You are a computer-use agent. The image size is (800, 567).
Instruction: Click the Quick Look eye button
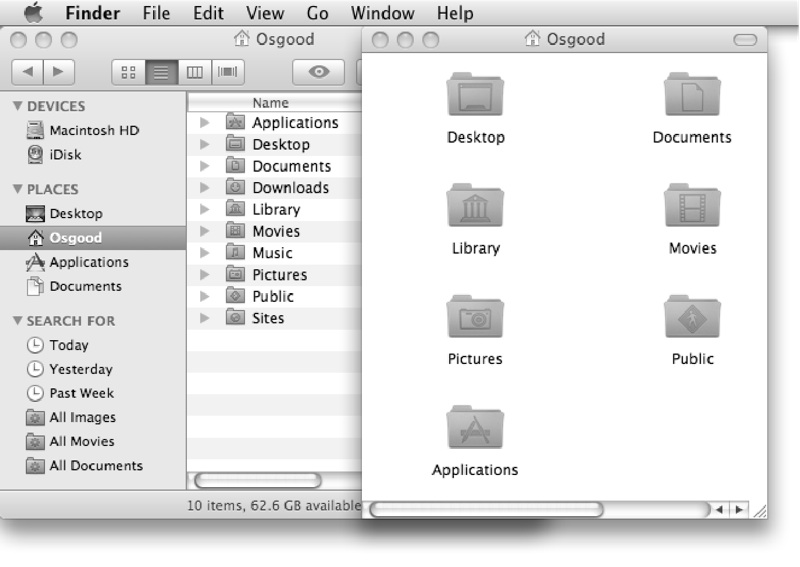(x=319, y=72)
